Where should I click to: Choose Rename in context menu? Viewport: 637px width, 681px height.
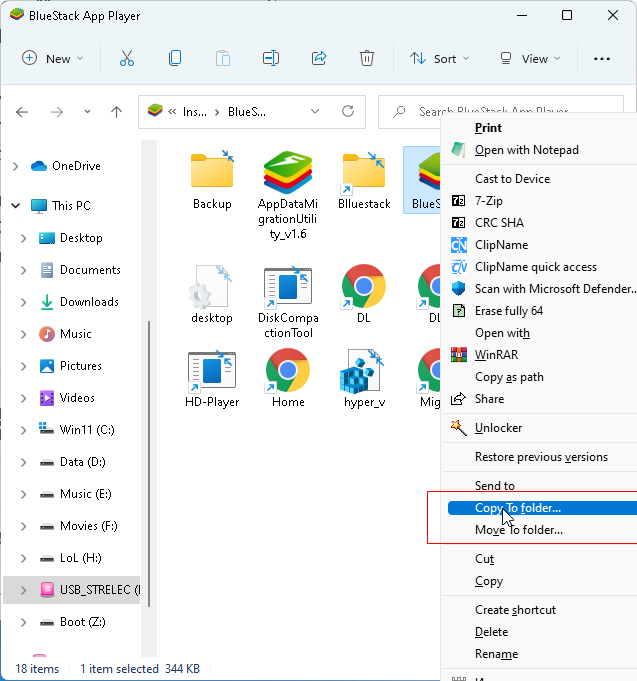pyautogui.click(x=496, y=654)
